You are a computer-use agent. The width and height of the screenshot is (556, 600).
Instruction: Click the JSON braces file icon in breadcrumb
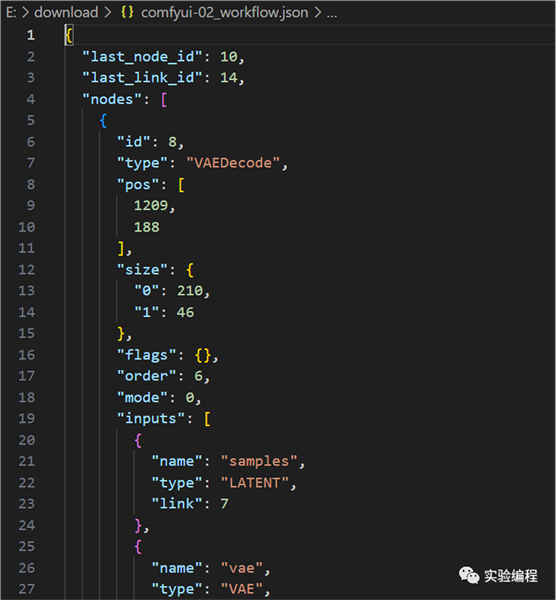click(127, 12)
